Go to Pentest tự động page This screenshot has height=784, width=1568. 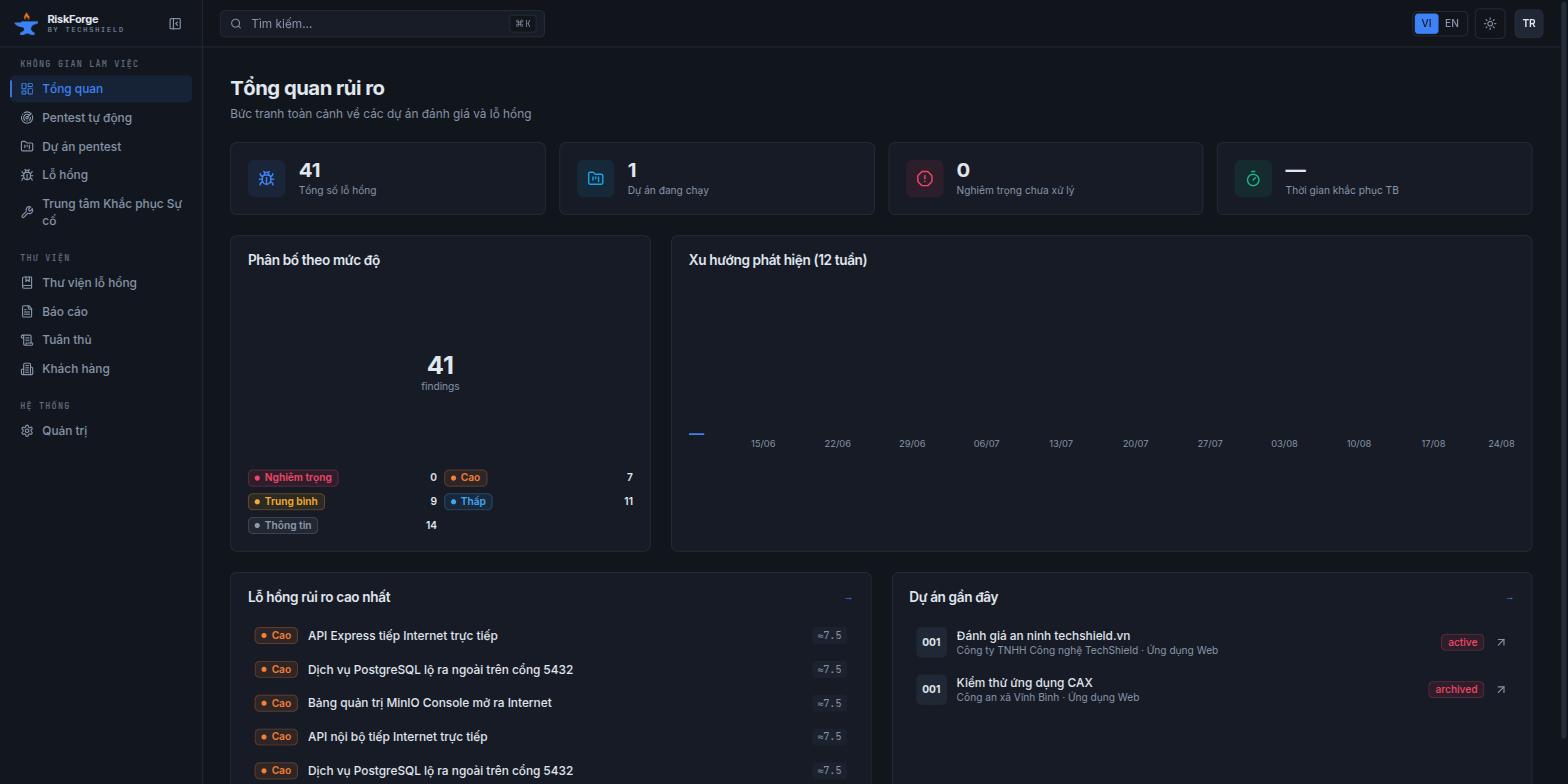tap(101, 118)
